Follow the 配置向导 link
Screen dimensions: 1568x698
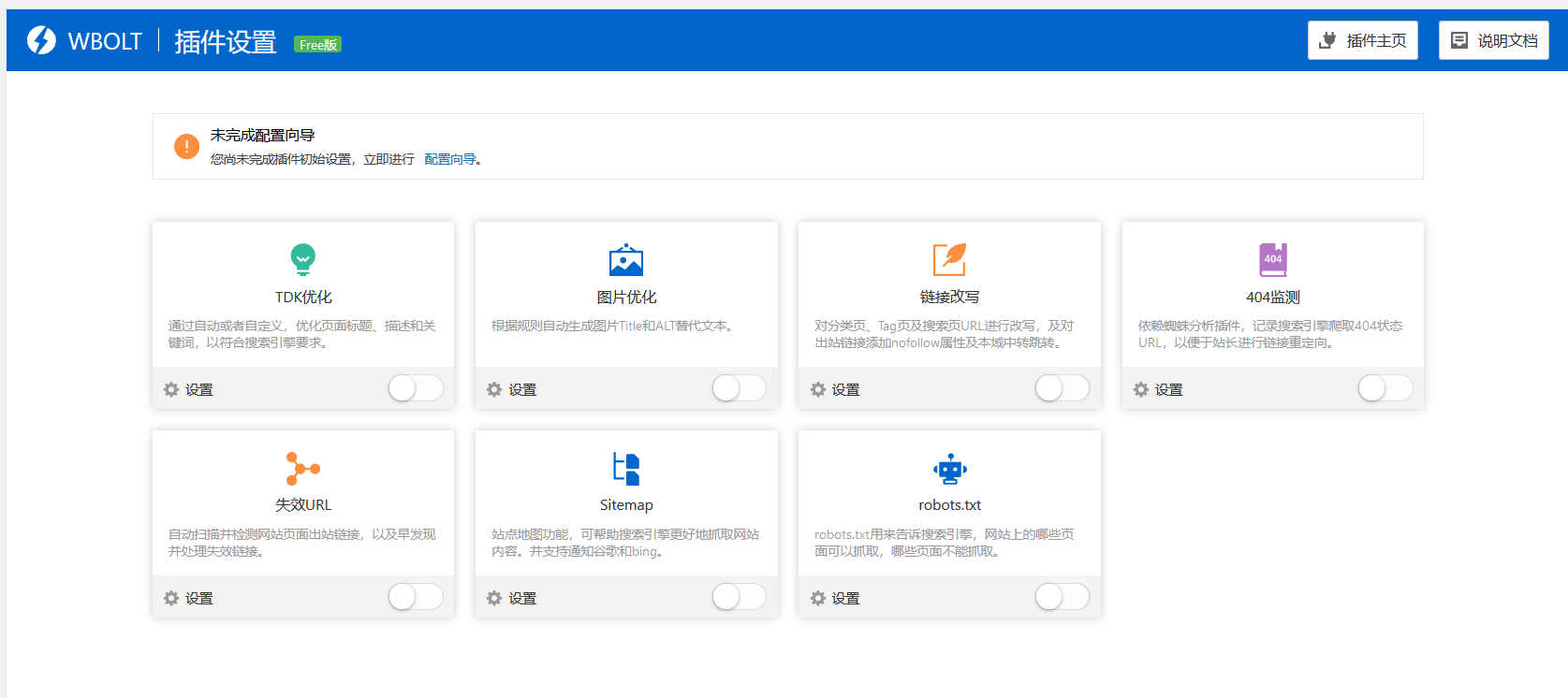pyautogui.click(x=450, y=159)
